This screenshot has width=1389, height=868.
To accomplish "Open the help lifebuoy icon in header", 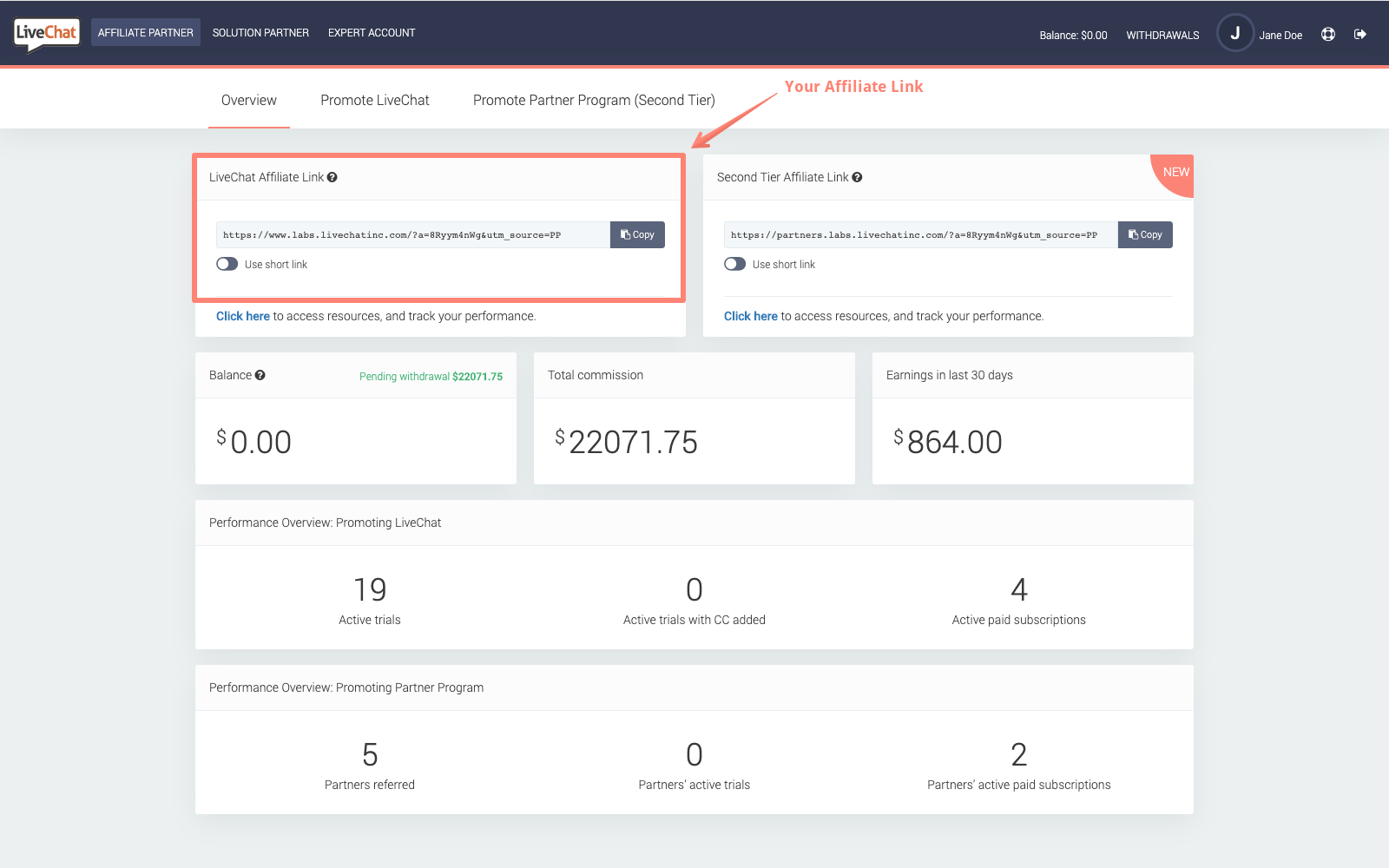I will coord(1328,34).
